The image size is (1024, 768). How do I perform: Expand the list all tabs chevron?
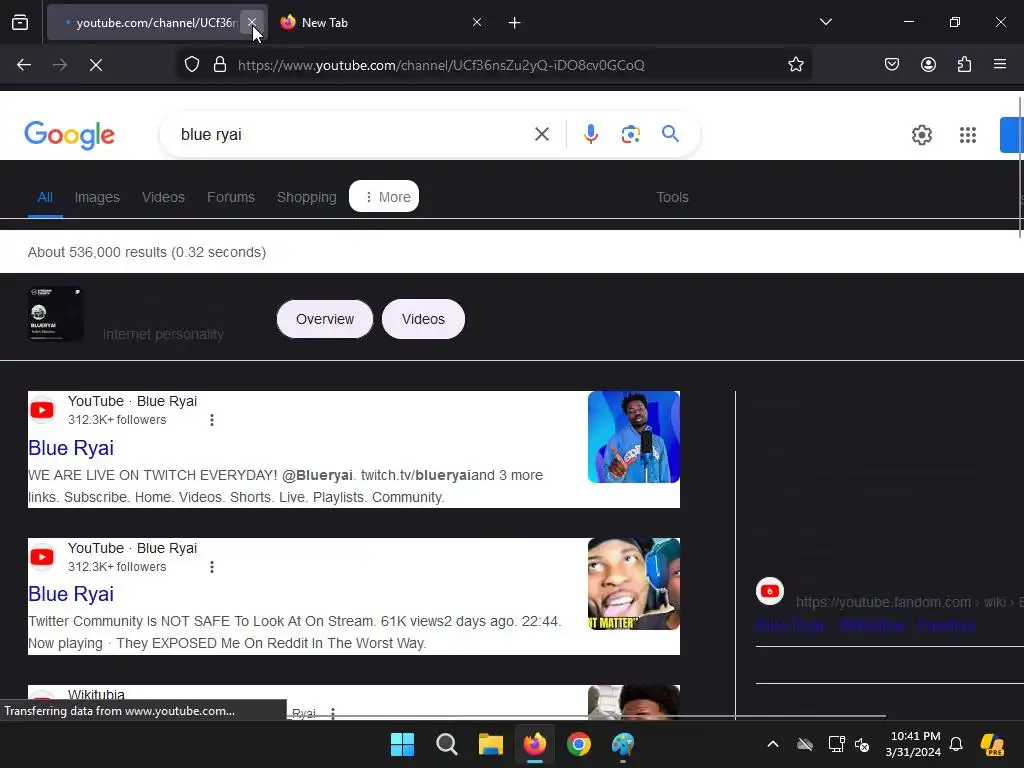pyautogui.click(x=825, y=22)
